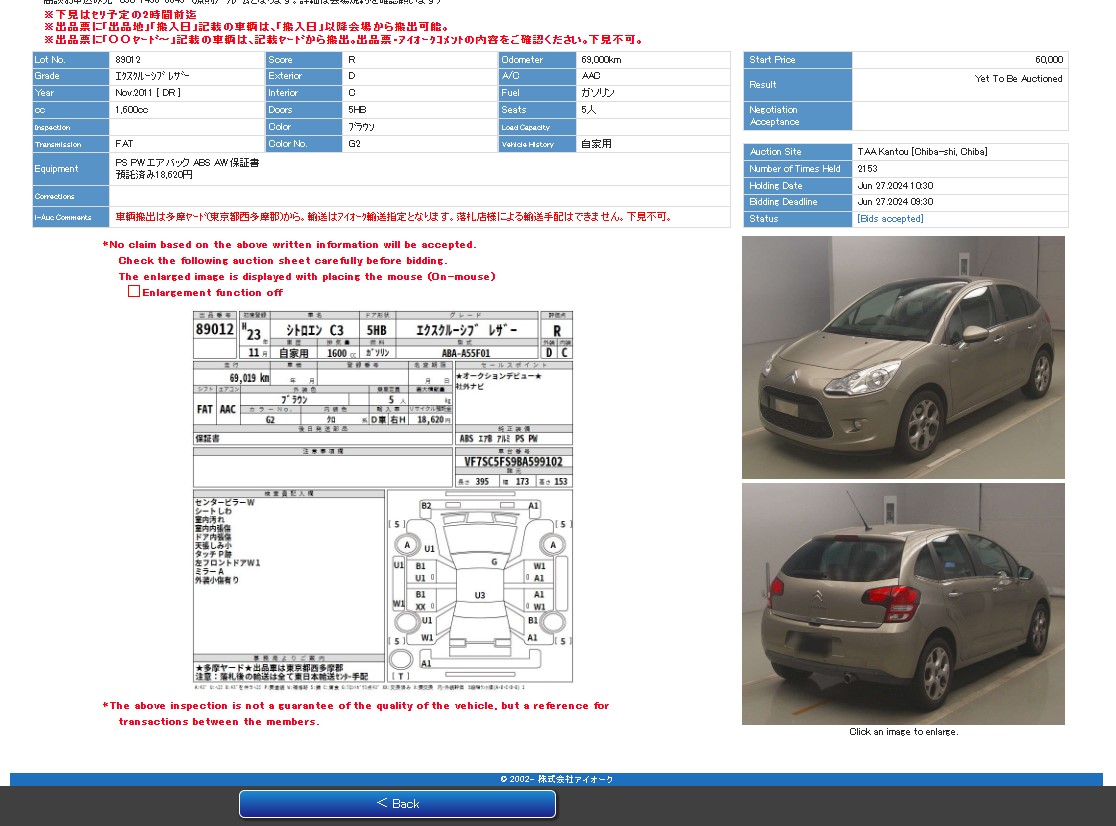Screen dimensions: 1116x826
Task: Select the Doors value 5HB
Action: (x=357, y=110)
